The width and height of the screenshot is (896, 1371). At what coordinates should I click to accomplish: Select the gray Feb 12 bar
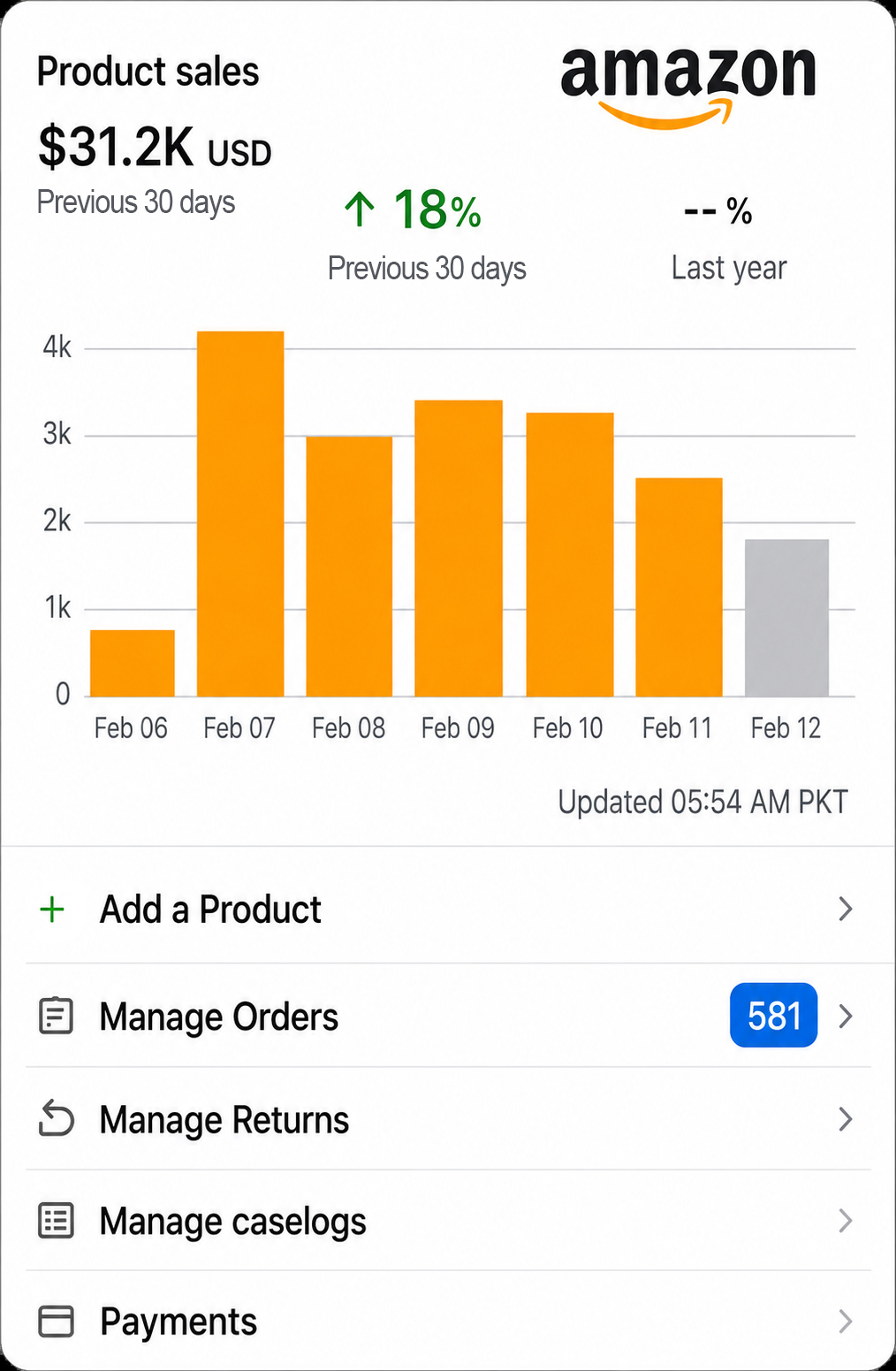coord(786,618)
